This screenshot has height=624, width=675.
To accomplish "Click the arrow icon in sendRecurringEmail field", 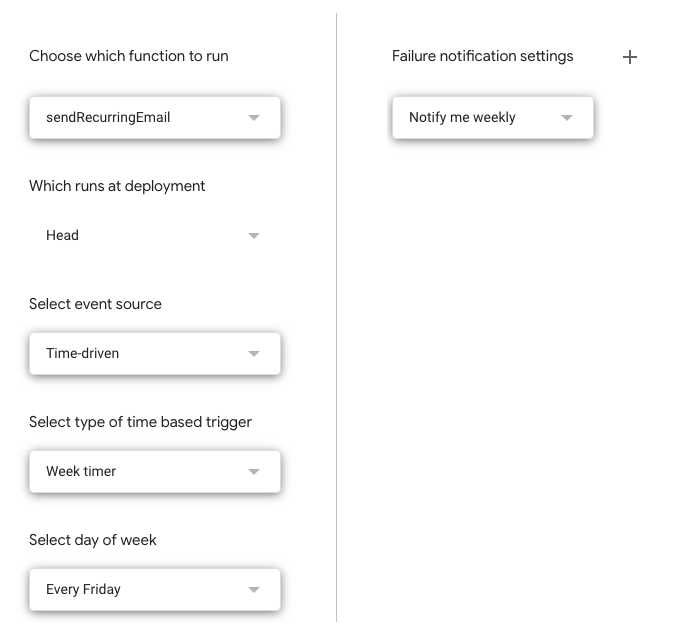I will coord(254,118).
